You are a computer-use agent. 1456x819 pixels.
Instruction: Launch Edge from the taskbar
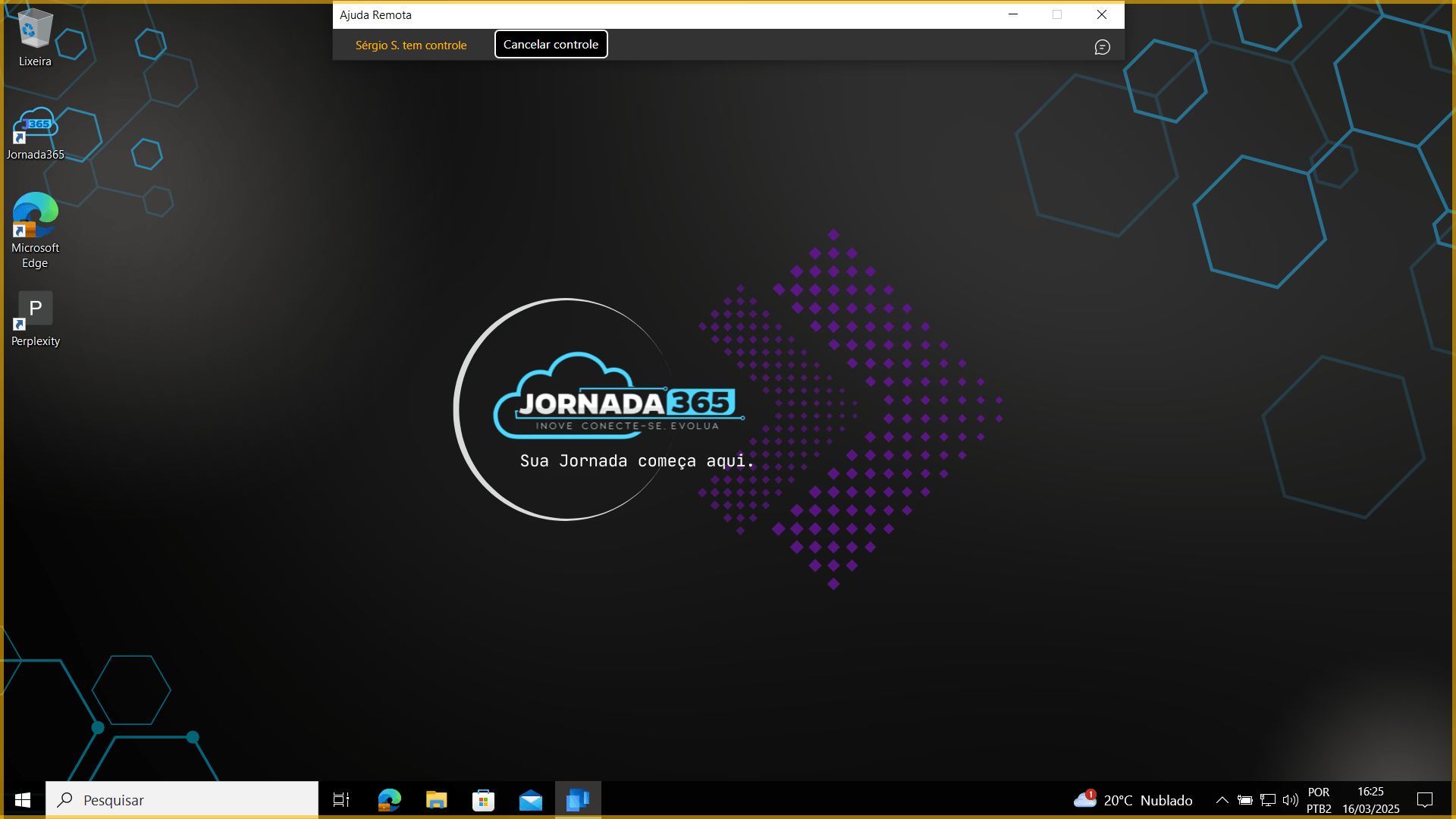click(389, 800)
